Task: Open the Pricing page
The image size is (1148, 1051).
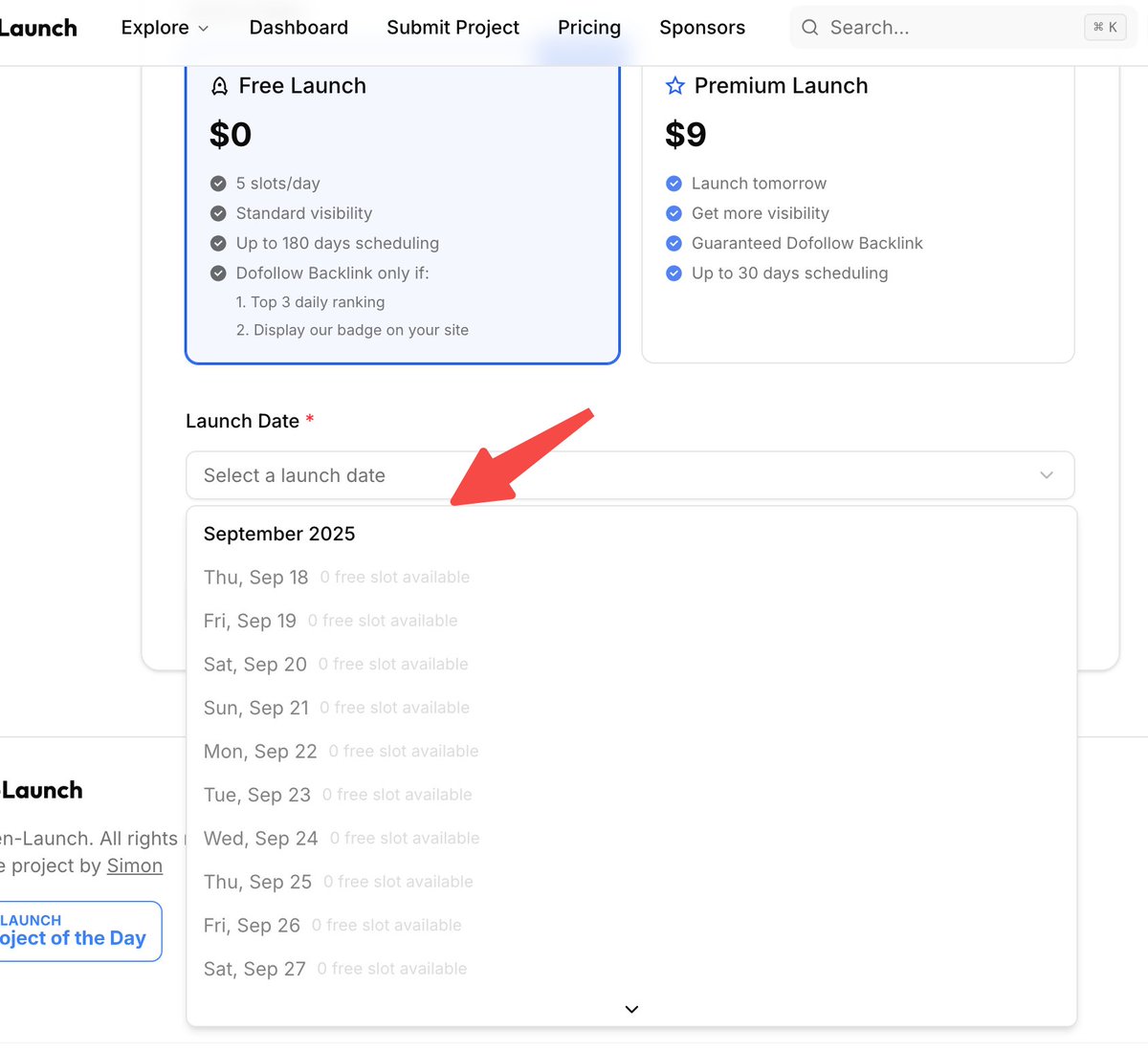Action: pyautogui.click(x=589, y=28)
